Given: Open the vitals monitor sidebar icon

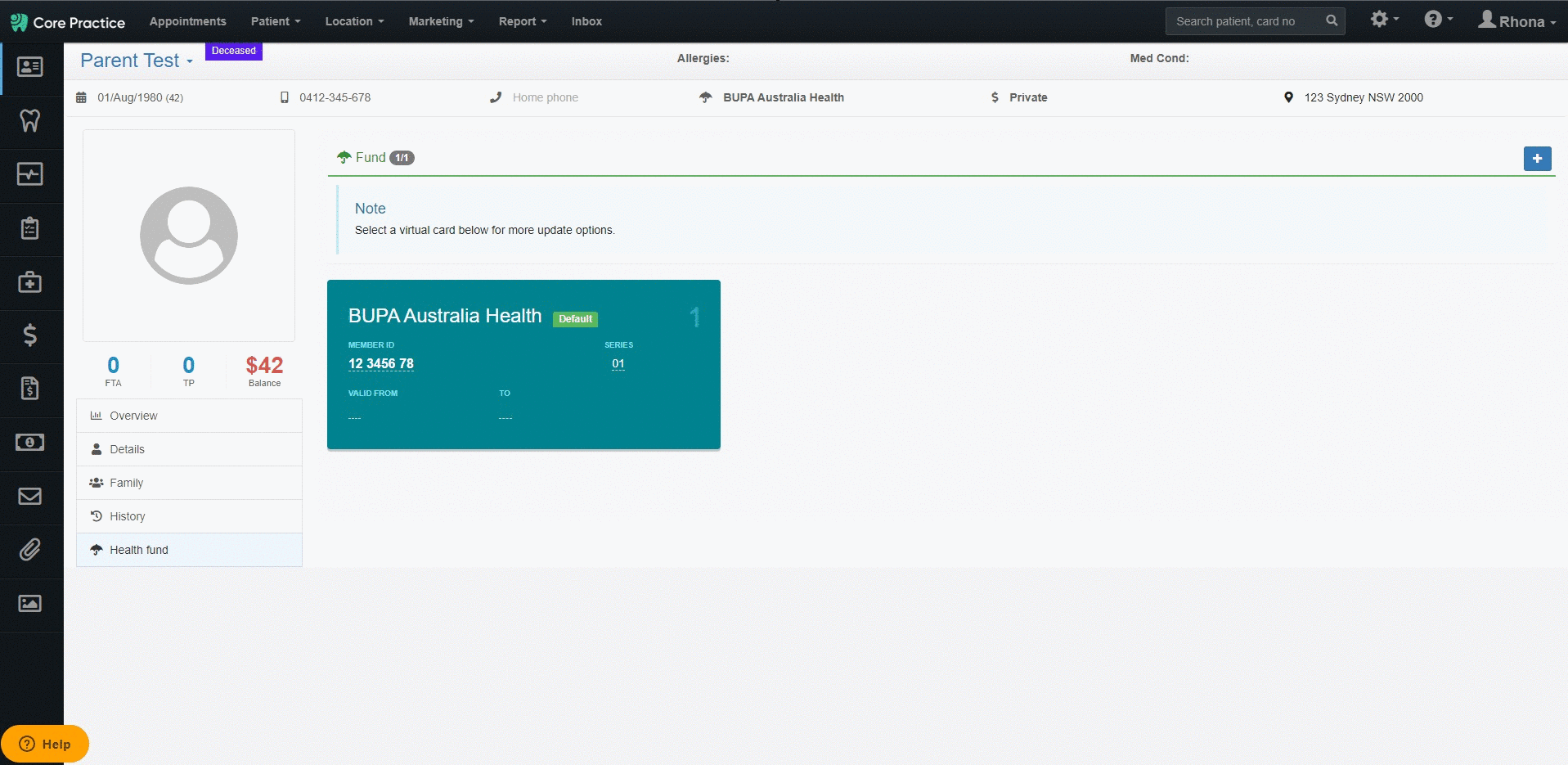Looking at the screenshot, I should 30,174.
